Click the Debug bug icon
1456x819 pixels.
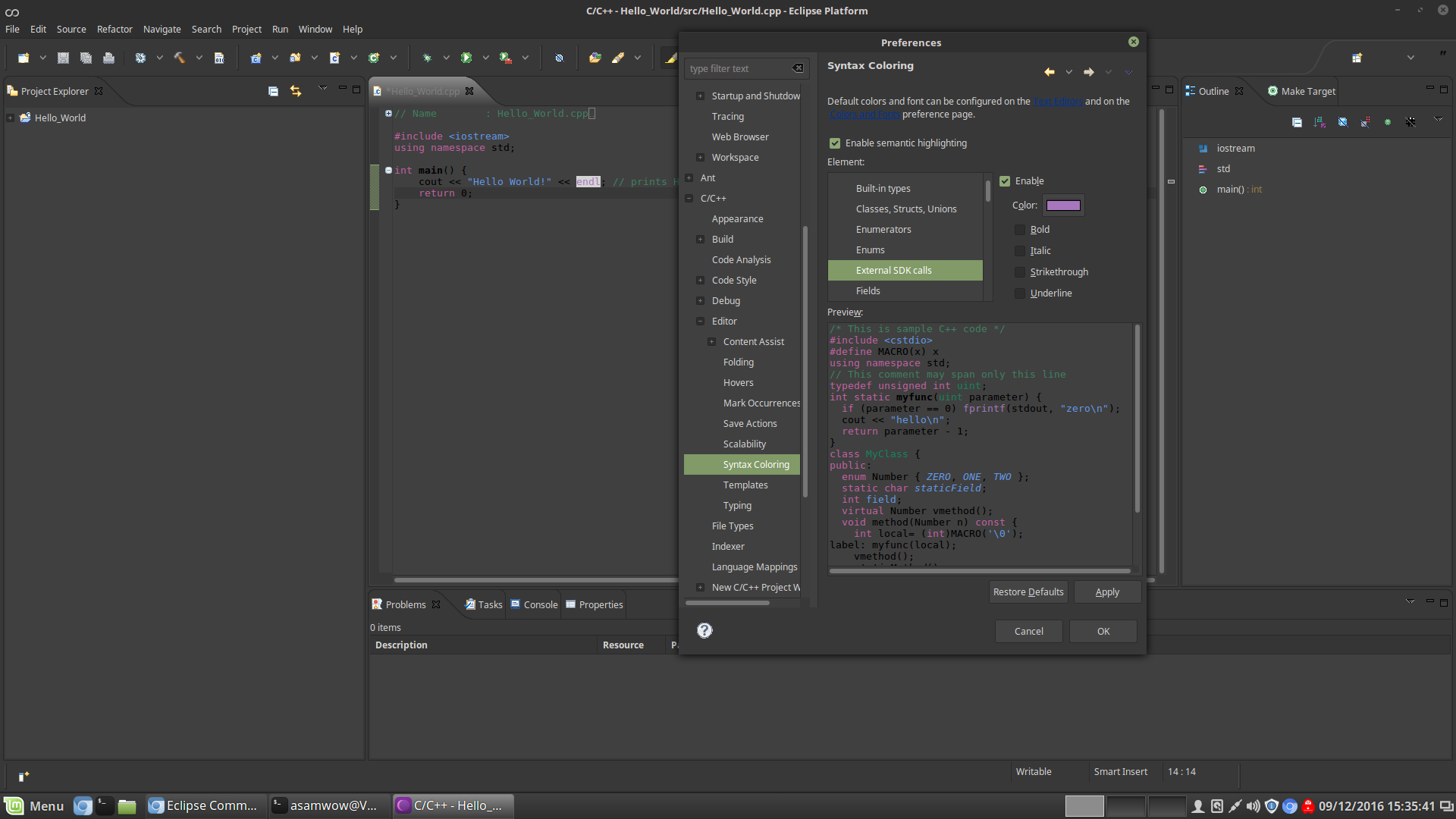click(427, 58)
